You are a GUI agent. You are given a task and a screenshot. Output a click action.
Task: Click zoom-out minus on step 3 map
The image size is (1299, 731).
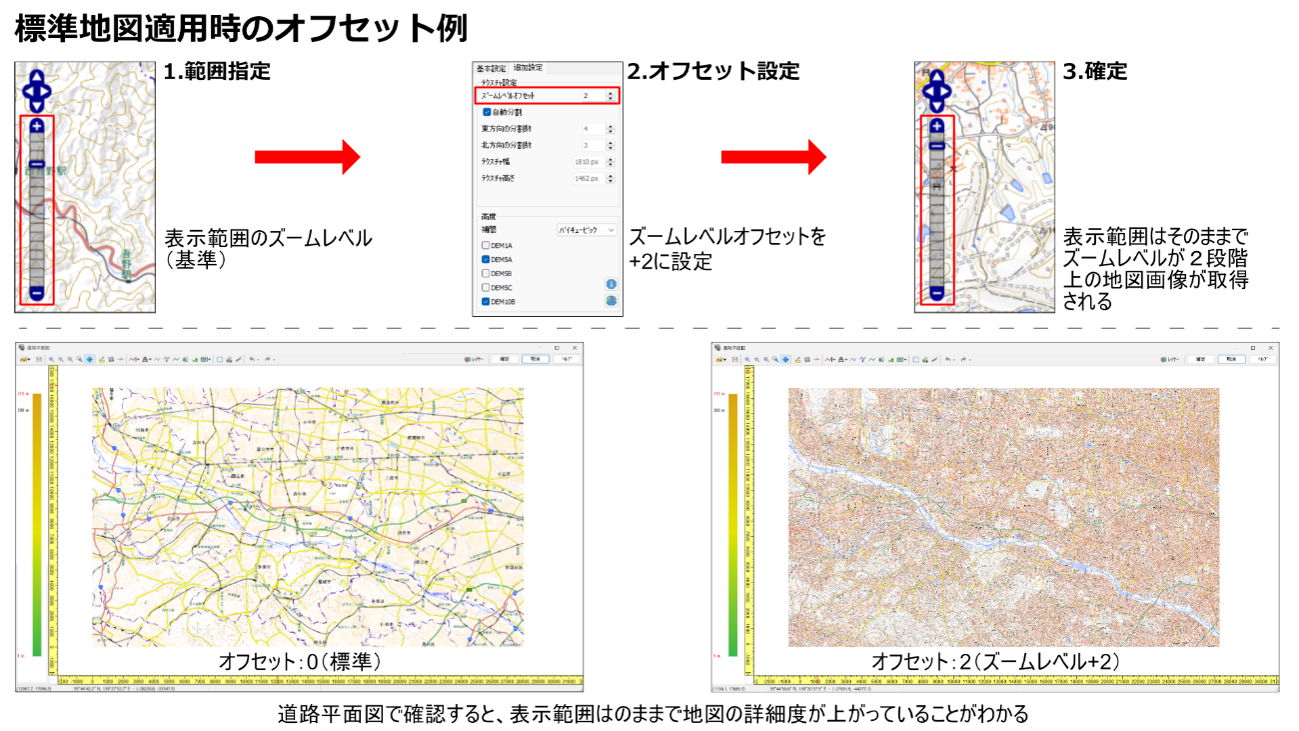[x=936, y=293]
